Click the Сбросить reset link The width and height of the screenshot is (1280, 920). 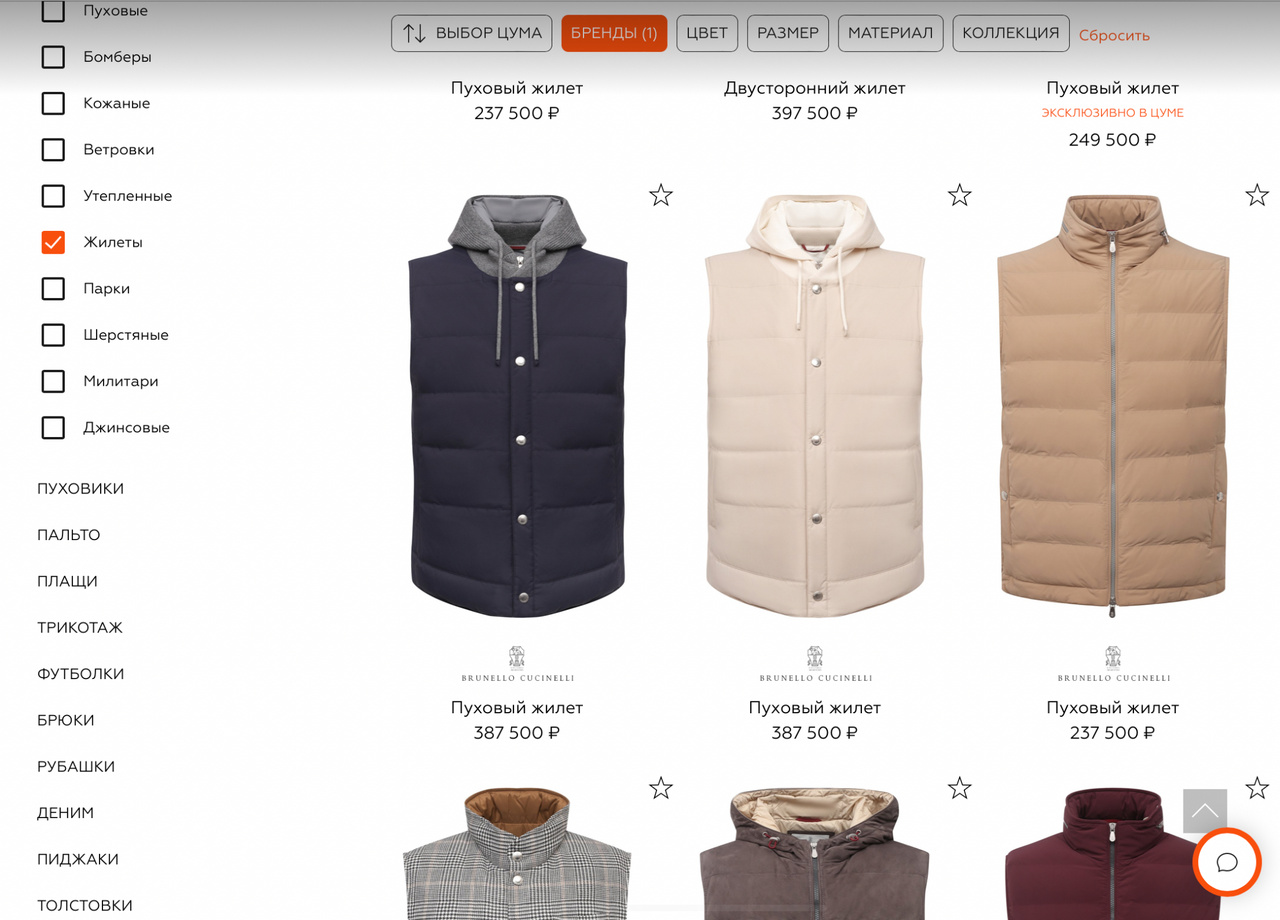click(x=1114, y=35)
